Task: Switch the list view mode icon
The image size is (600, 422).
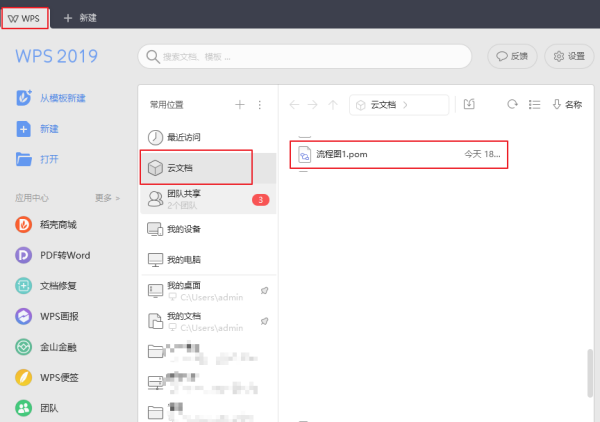Action: pos(535,104)
